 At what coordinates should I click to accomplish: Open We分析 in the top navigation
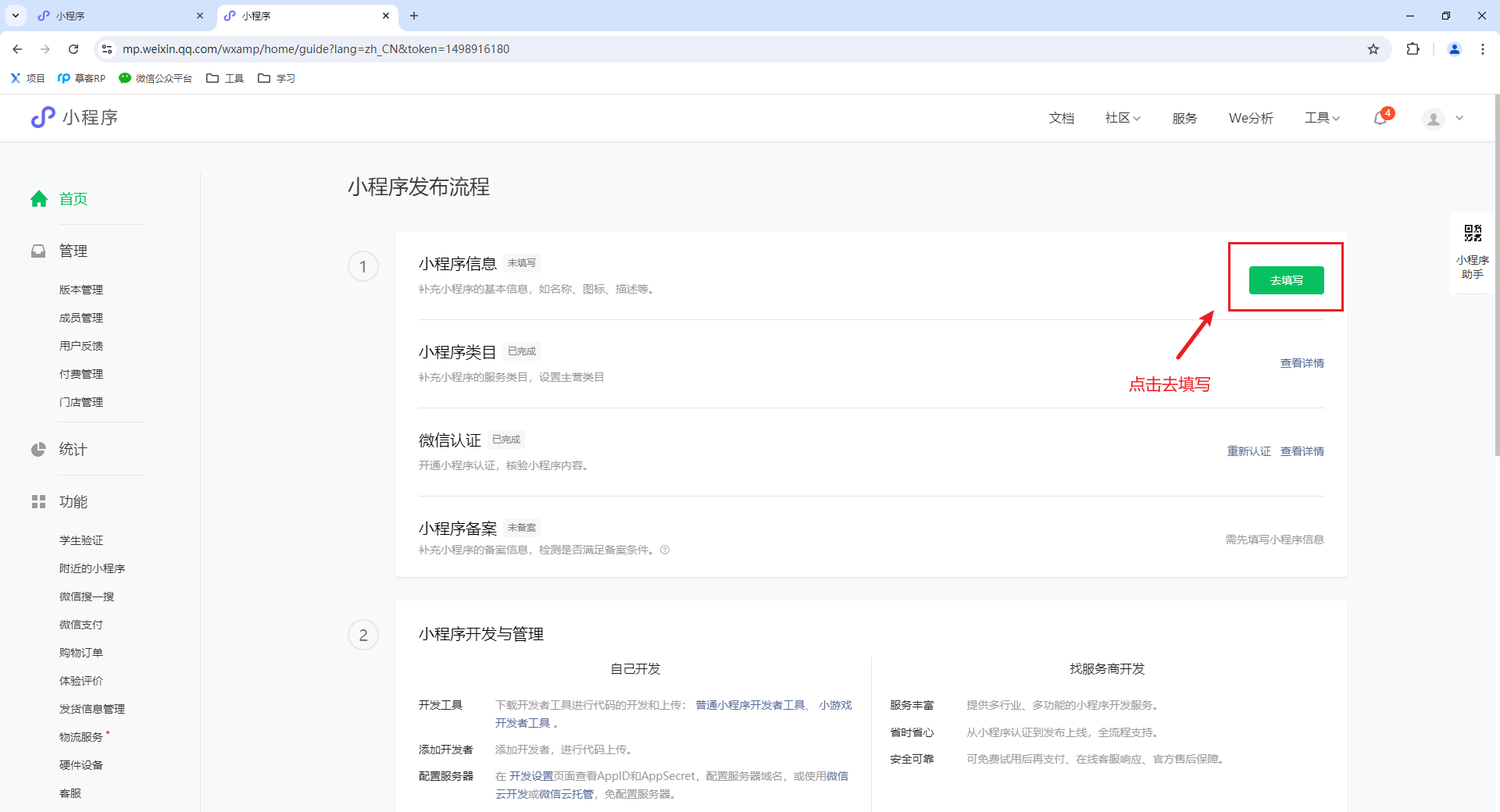1251,119
